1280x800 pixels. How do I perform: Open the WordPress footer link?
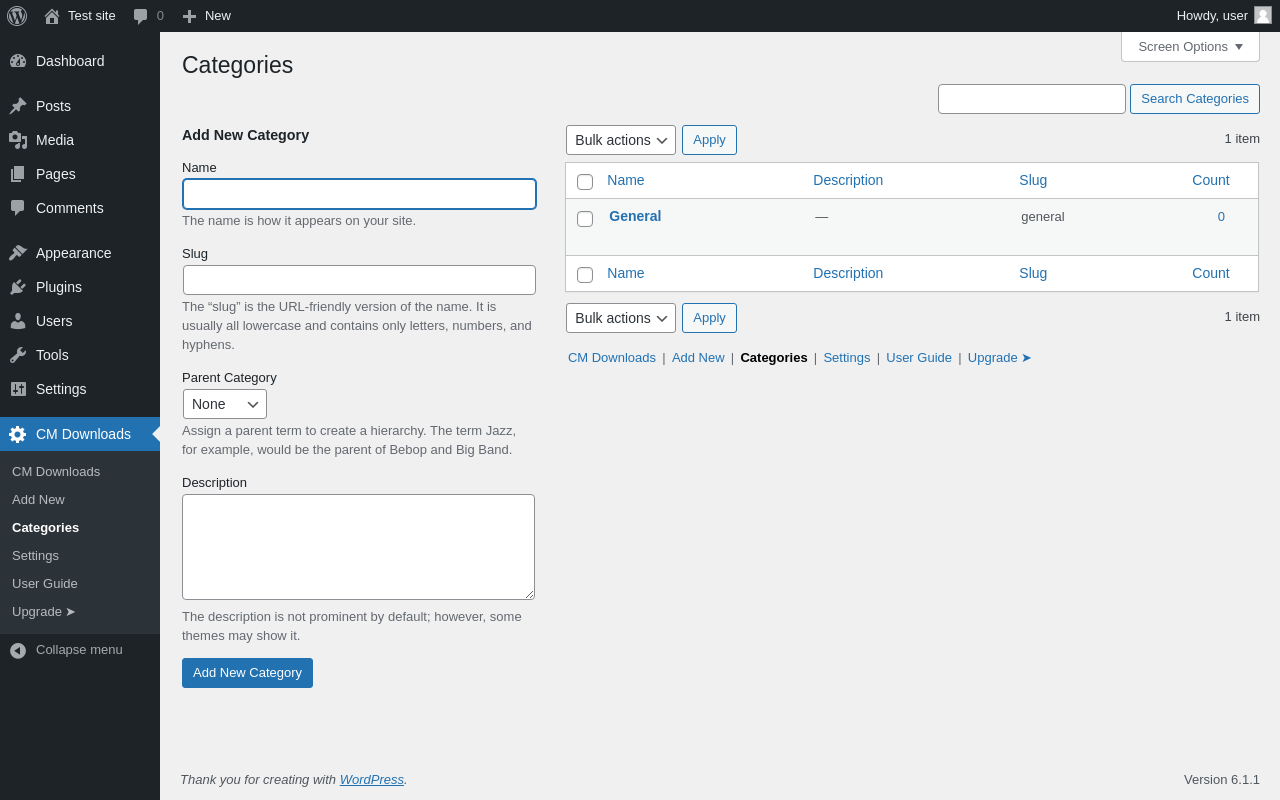(x=372, y=779)
